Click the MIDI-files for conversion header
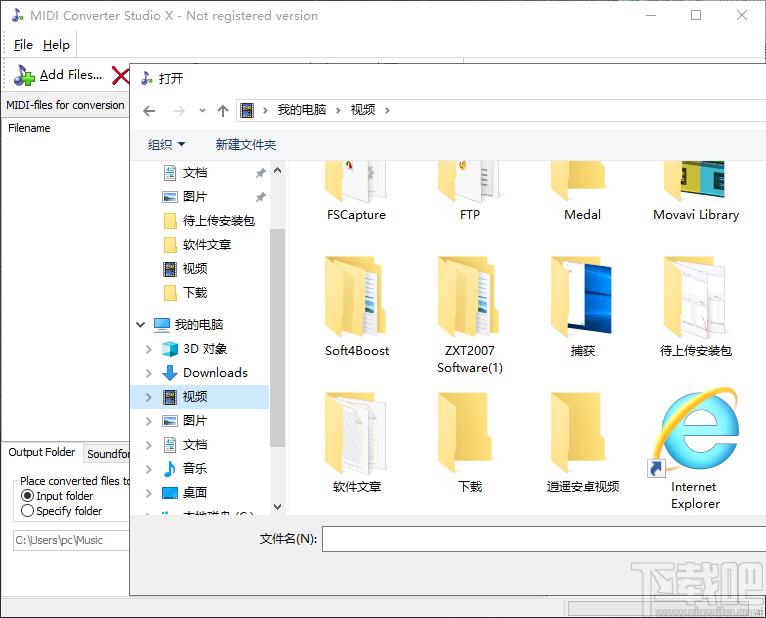Screen dimensions: 766x618 point(65,105)
